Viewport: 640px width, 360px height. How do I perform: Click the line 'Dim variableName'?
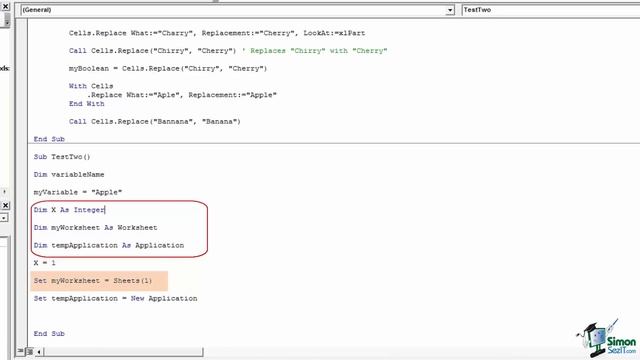point(69,174)
